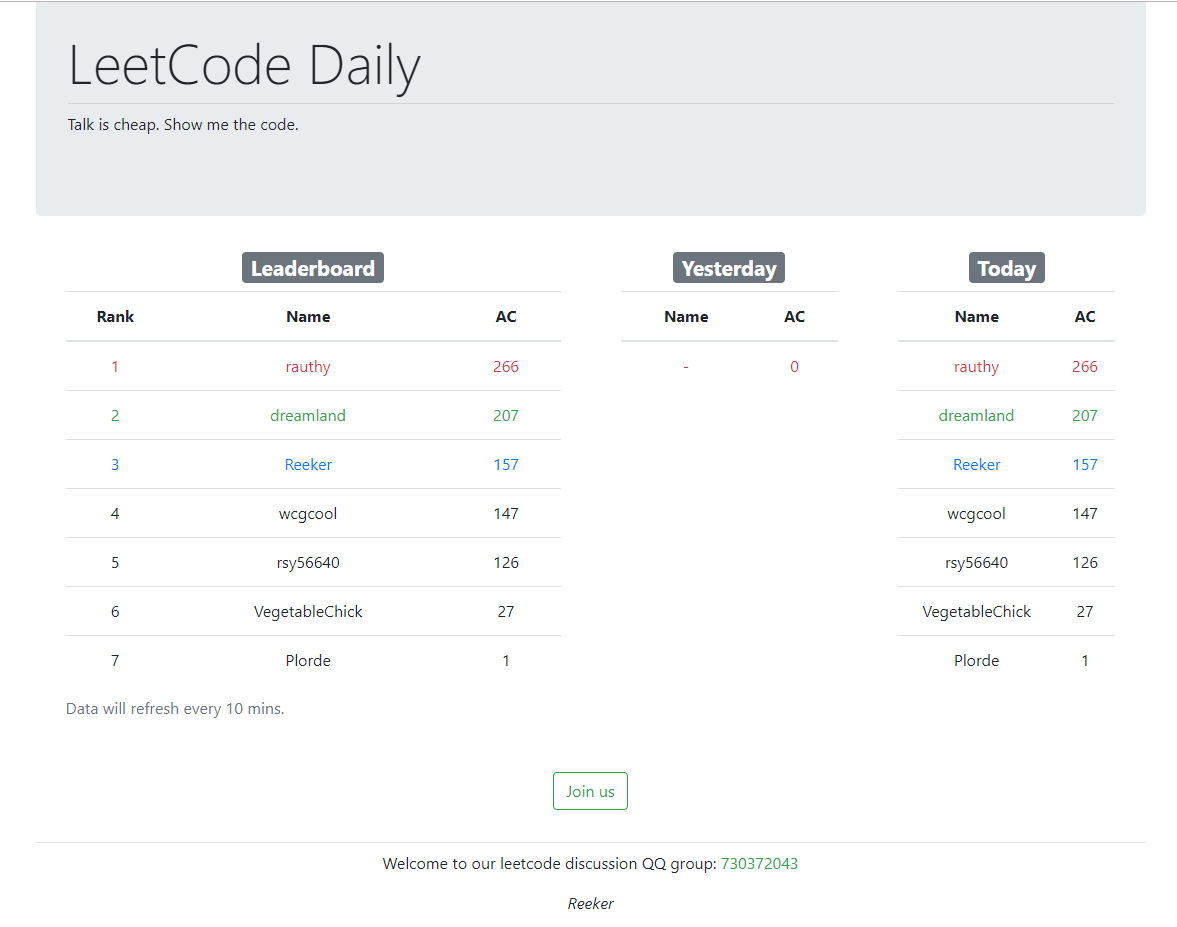This screenshot has height=927, width=1177.
Task: Click AC value 147 in Today table
Action: [x=1085, y=513]
